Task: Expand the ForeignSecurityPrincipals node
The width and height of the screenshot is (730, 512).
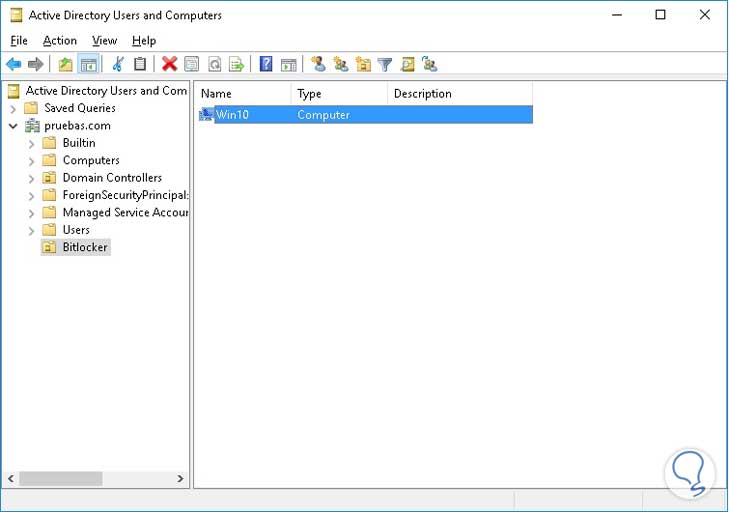Action: pos(31,196)
